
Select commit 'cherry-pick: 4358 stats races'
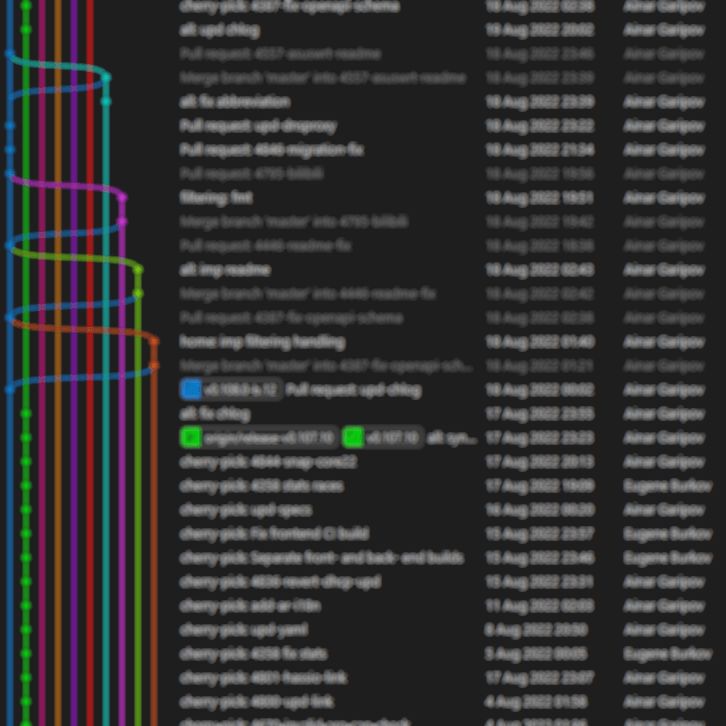pyautogui.click(x=262, y=486)
